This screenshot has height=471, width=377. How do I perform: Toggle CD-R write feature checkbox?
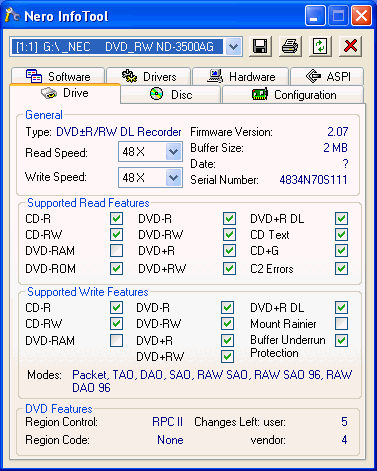click(x=116, y=307)
